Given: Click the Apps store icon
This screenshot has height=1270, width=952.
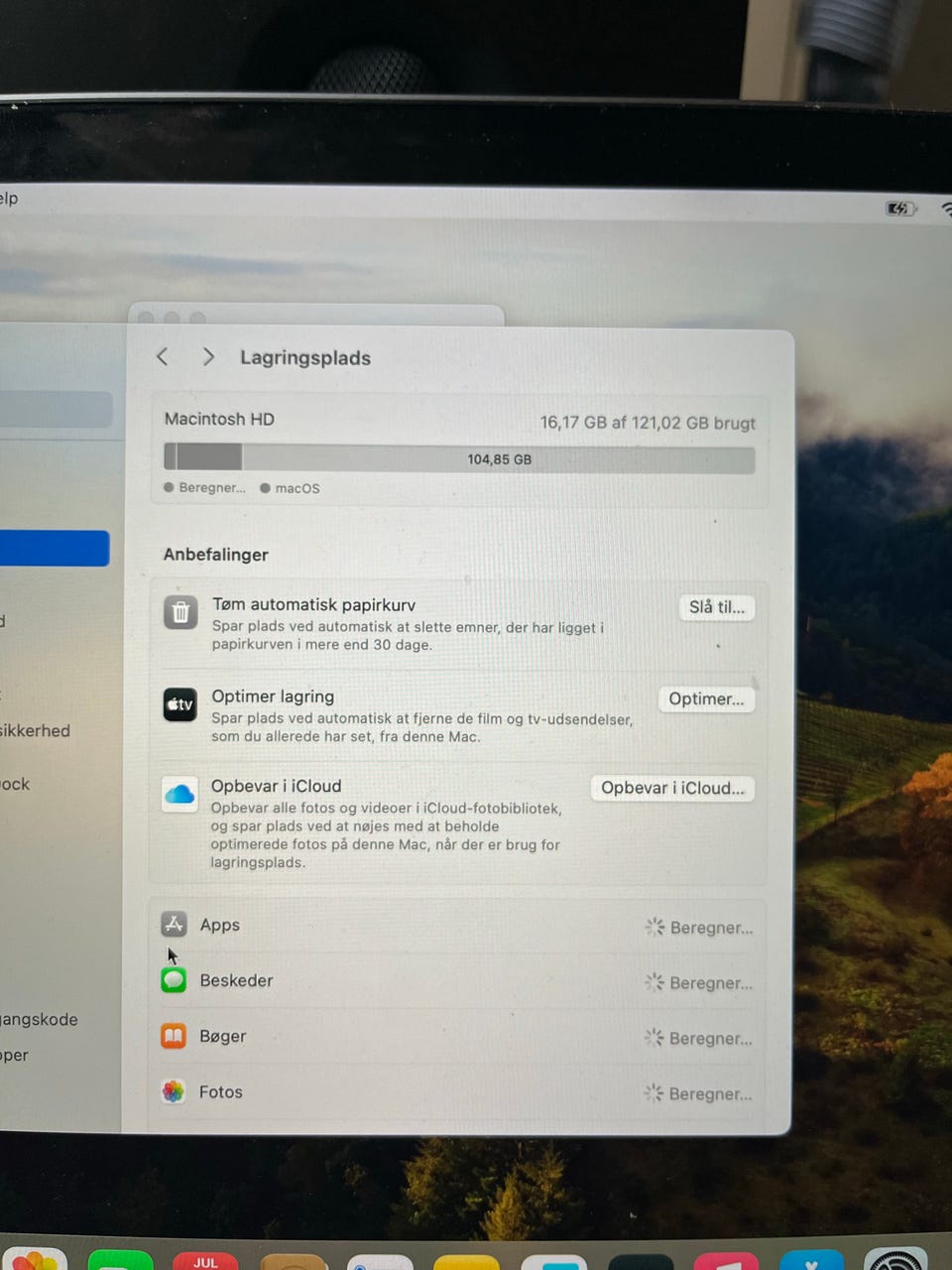Looking at the screenshot, I should click(174, 925).
